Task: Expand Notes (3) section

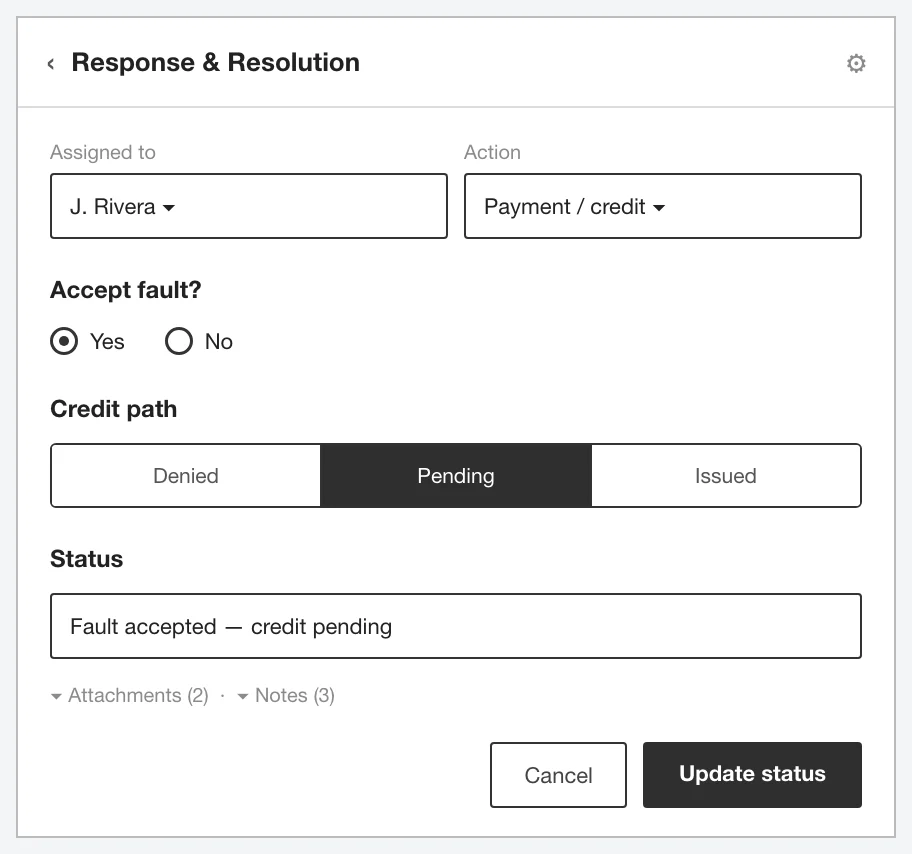Action: pos(286,695)
